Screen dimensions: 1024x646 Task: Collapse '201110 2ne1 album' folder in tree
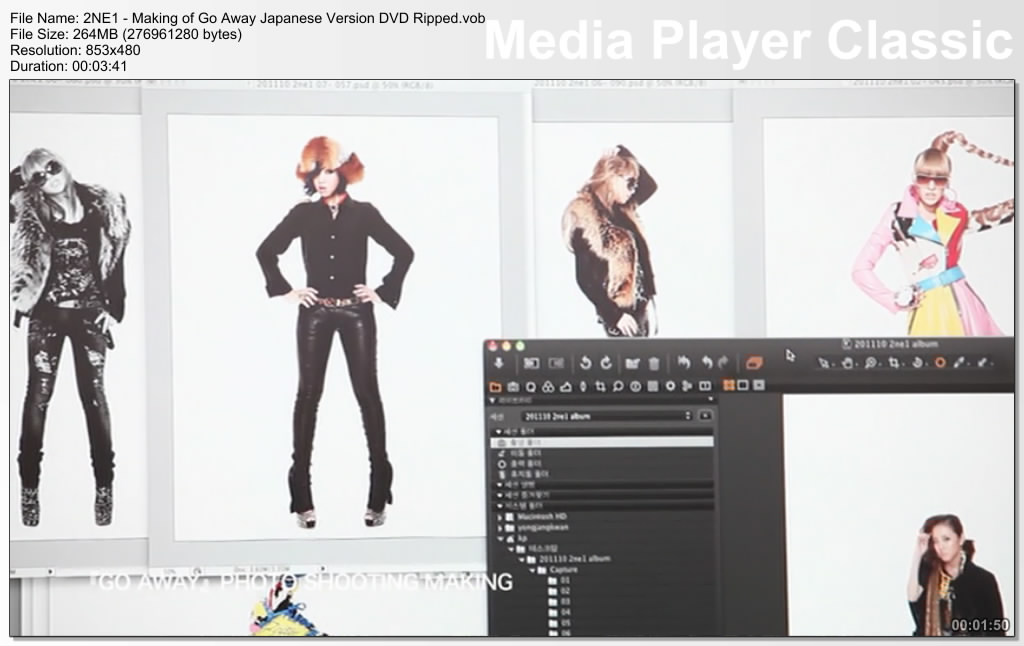point(521,559)
